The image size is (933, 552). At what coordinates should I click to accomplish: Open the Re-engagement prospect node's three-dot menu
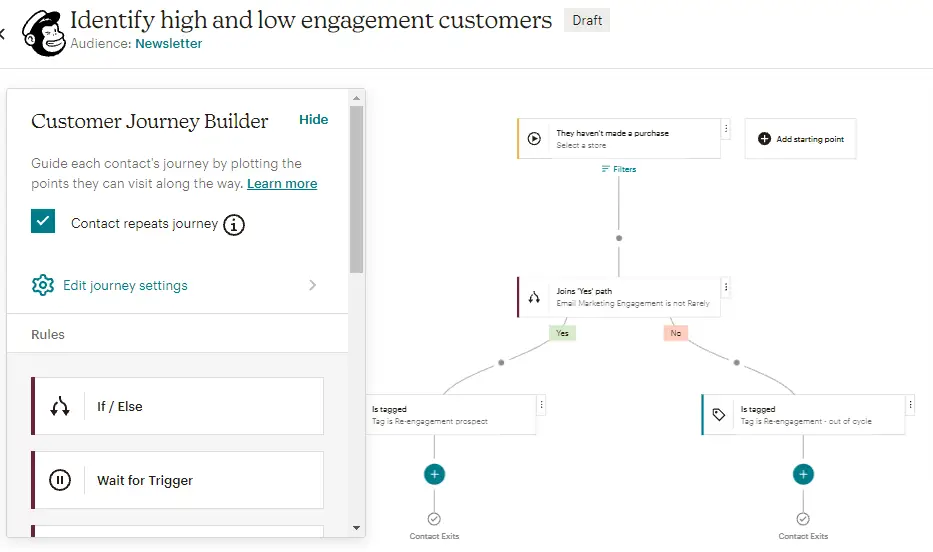point(541,404)
